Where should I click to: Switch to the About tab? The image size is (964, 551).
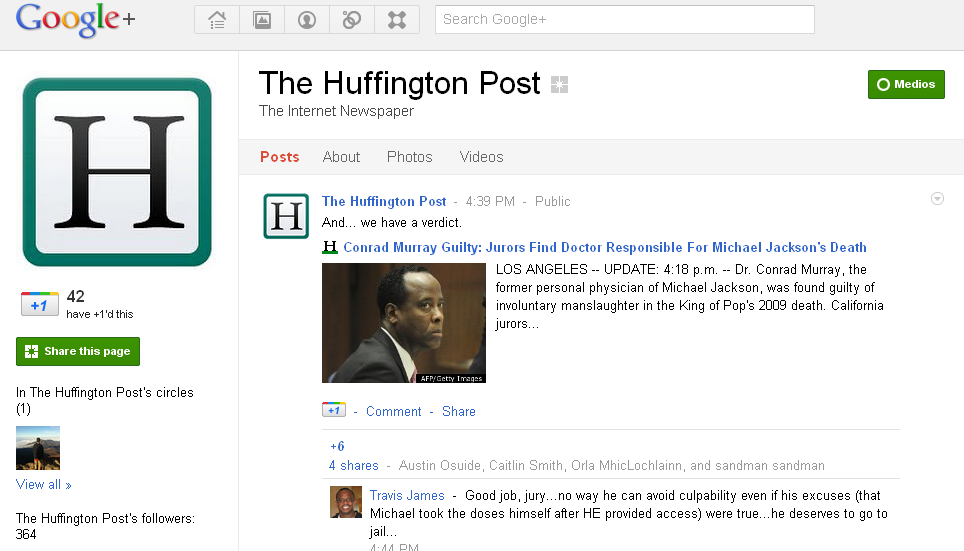[x=341, y=157]
